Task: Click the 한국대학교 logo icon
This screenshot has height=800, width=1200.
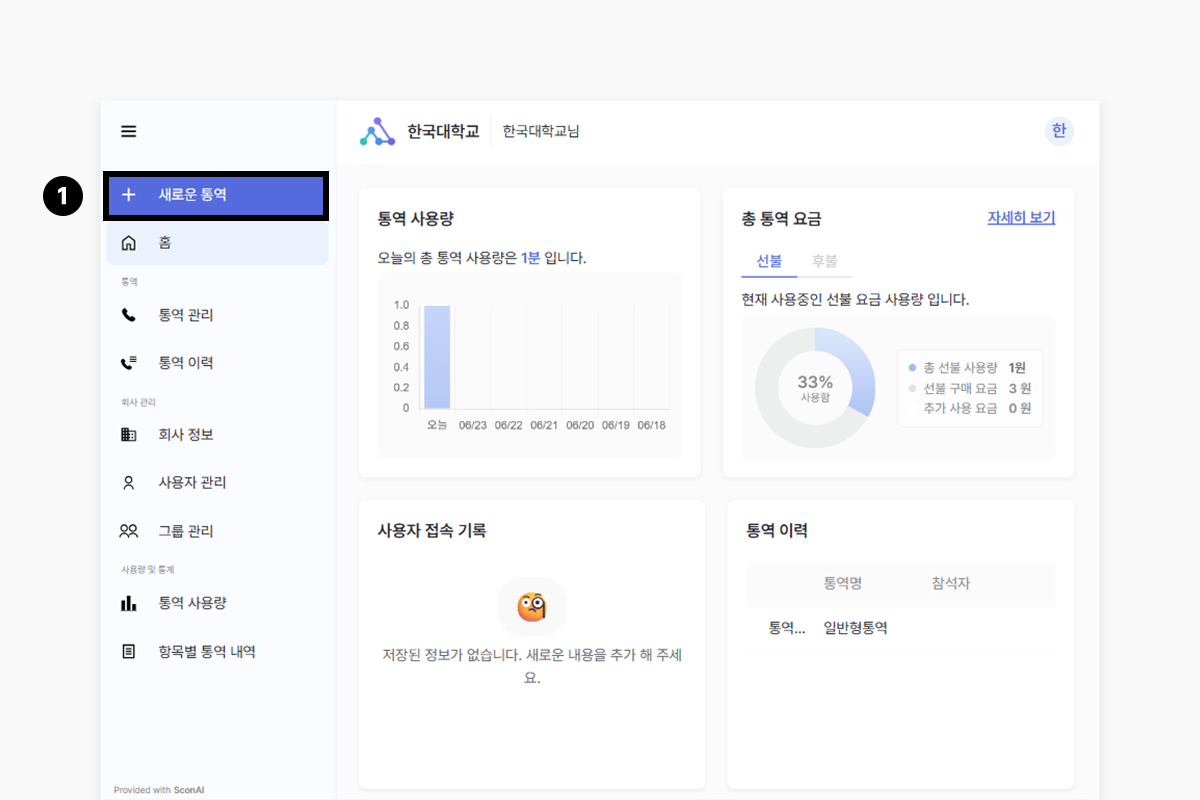Action: coord(377,131)
